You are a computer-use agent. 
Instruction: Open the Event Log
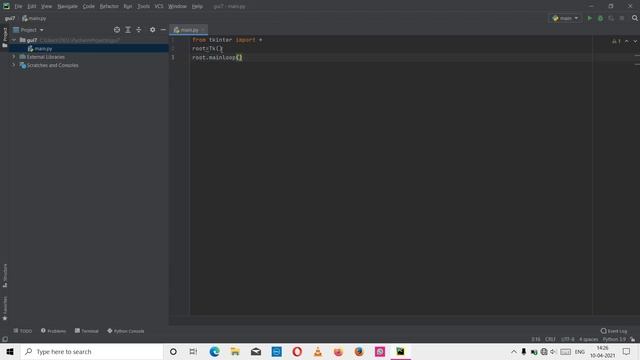[614, 331]
